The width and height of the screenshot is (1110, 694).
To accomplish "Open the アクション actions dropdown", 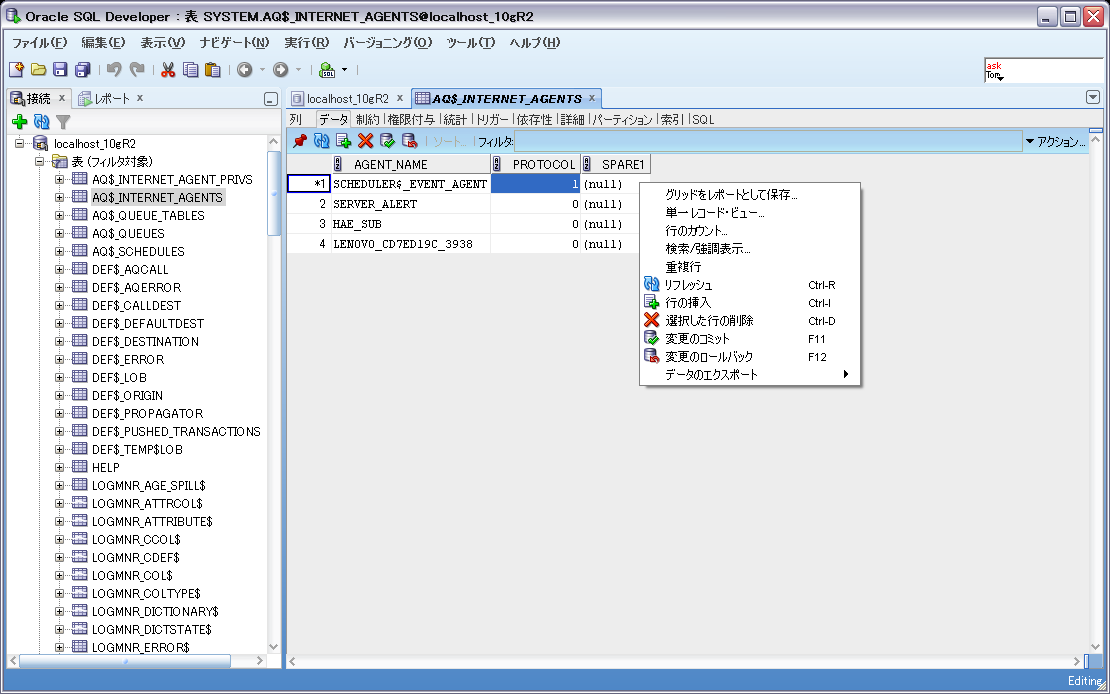I will [1055, 142].
